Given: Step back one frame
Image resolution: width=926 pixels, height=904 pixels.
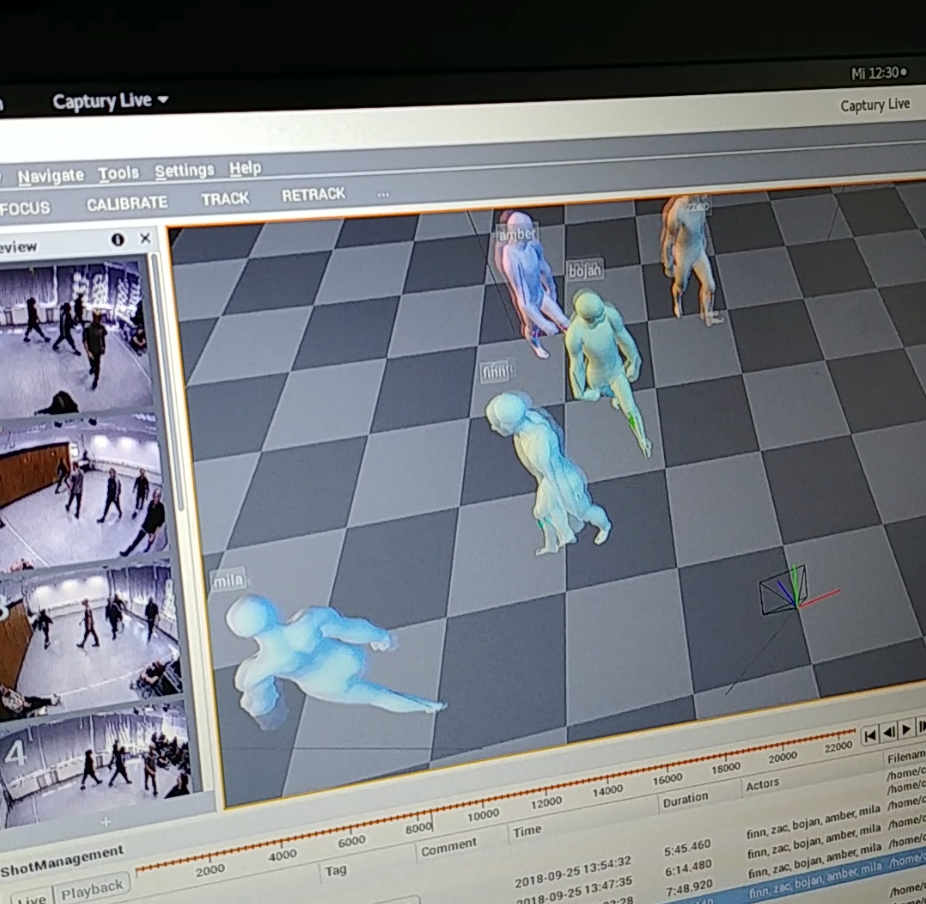Looking at the screenshot, I should coord(888,732).
